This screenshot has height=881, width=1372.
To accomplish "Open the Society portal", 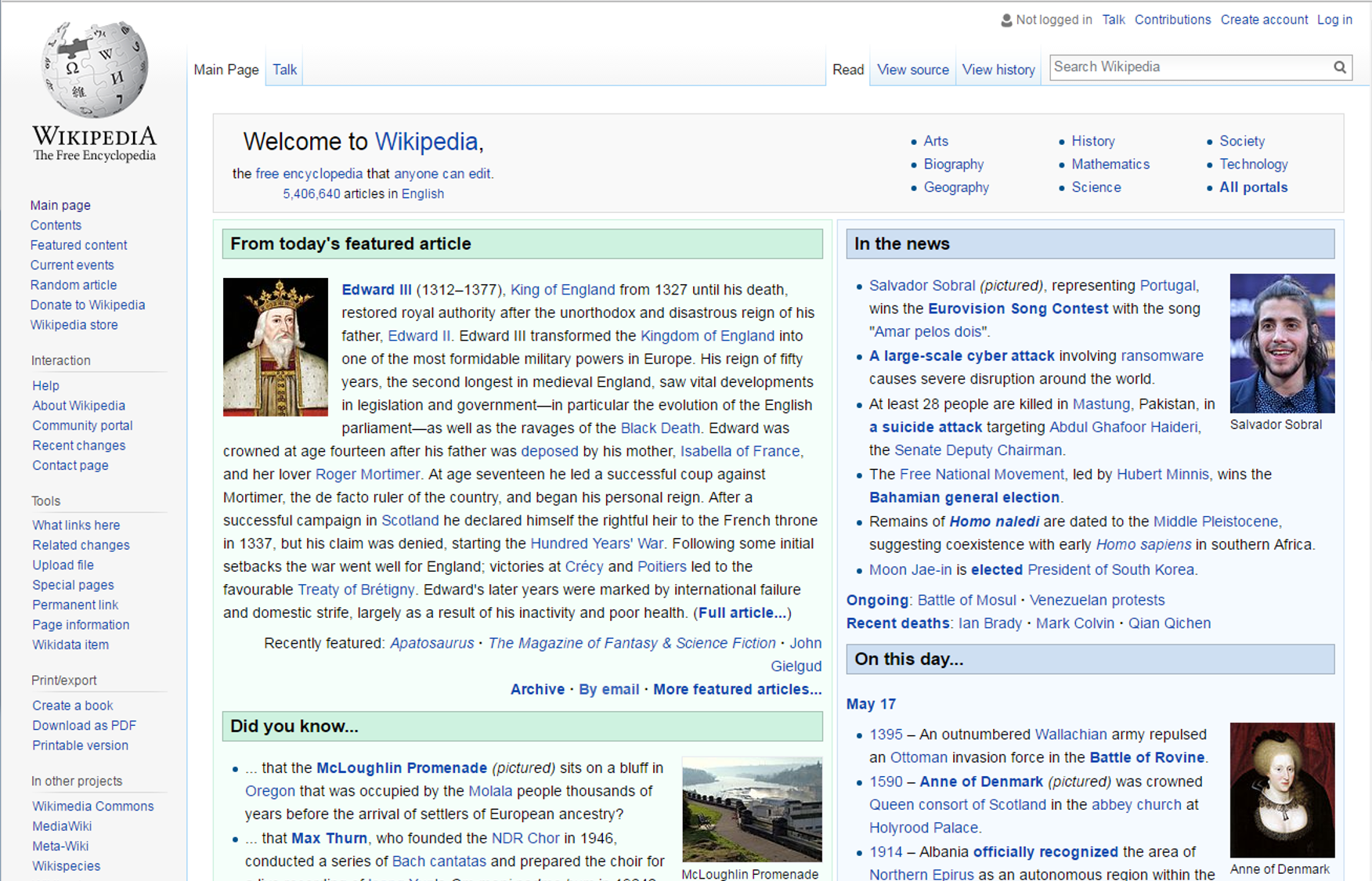I will click(x=1242, y=142).
